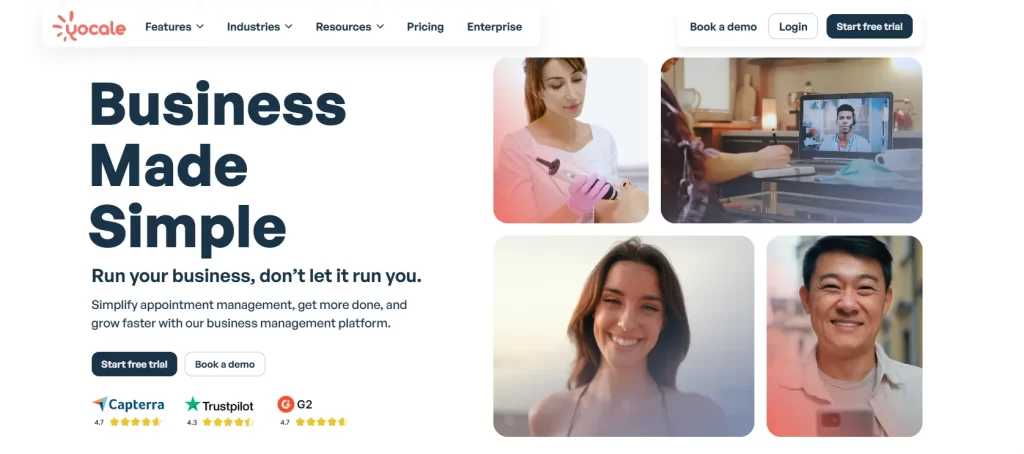Viewport: 1024px width, 454px height.
Task: Click the Capterra star rating row
Action: (x=134, y=422)
